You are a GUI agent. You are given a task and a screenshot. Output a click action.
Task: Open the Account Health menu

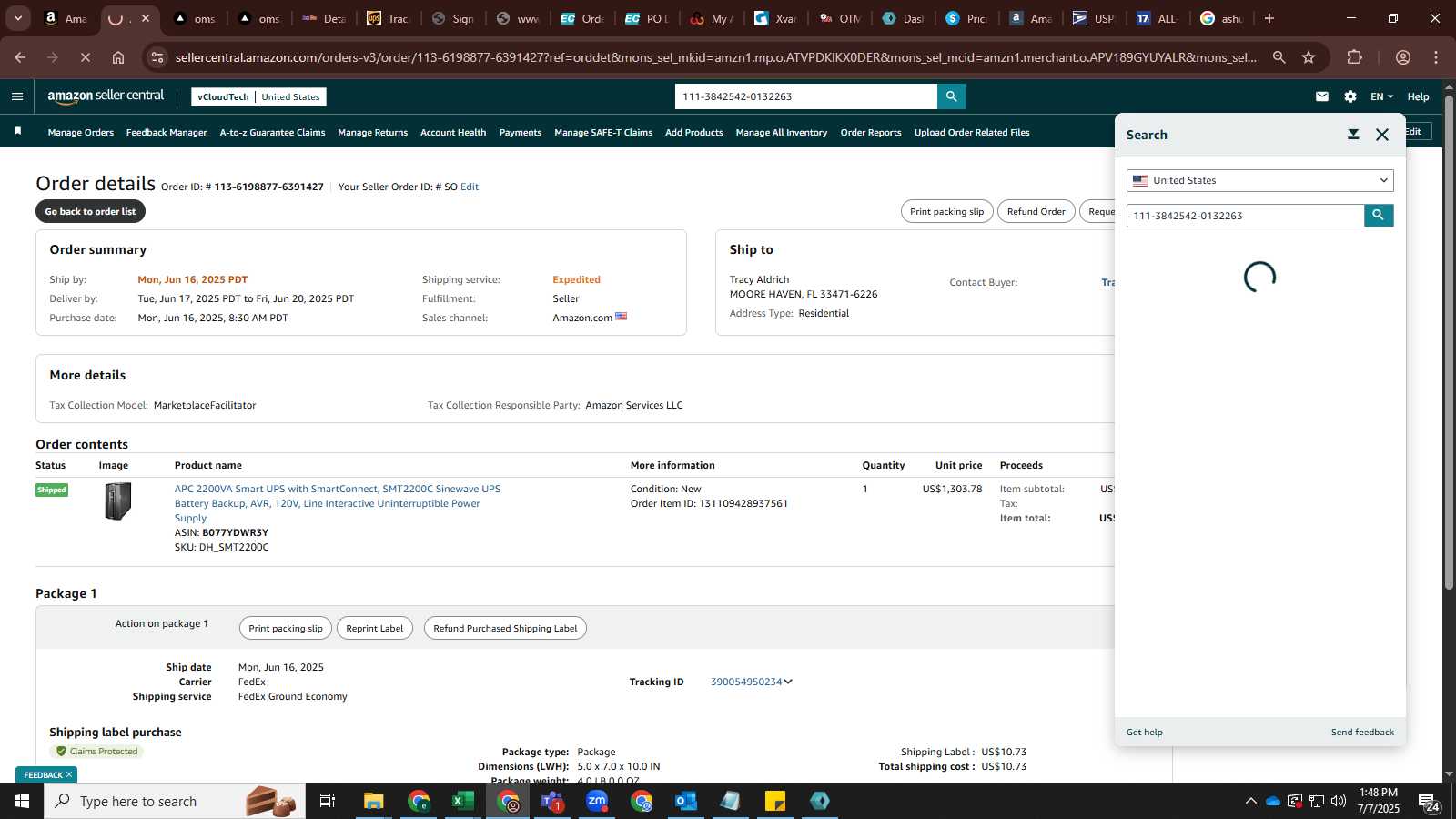click(453, 133)
